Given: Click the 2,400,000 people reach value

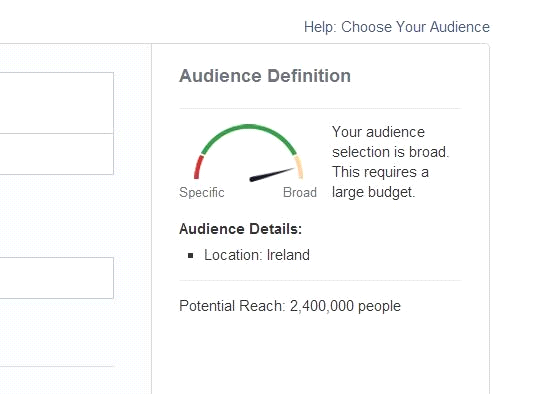Looking at the screenshot, I should pos(345,306).
